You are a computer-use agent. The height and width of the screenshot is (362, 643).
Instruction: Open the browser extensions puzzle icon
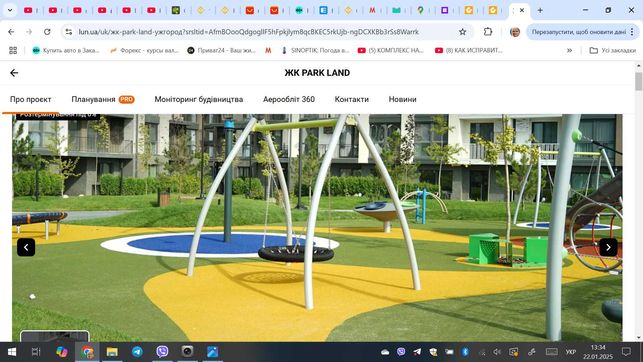(488, 32)
